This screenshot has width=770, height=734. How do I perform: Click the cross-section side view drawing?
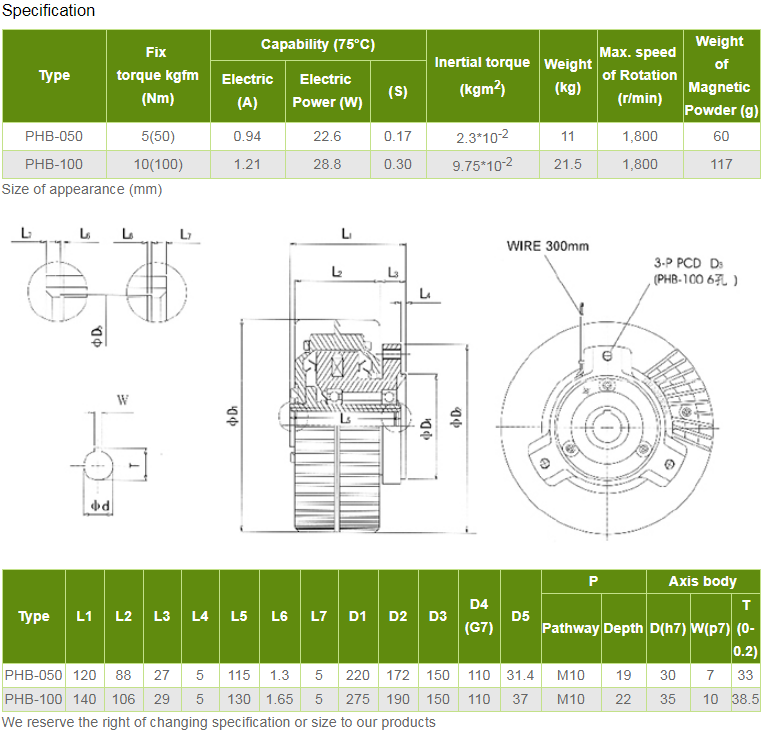coord(340,400)
